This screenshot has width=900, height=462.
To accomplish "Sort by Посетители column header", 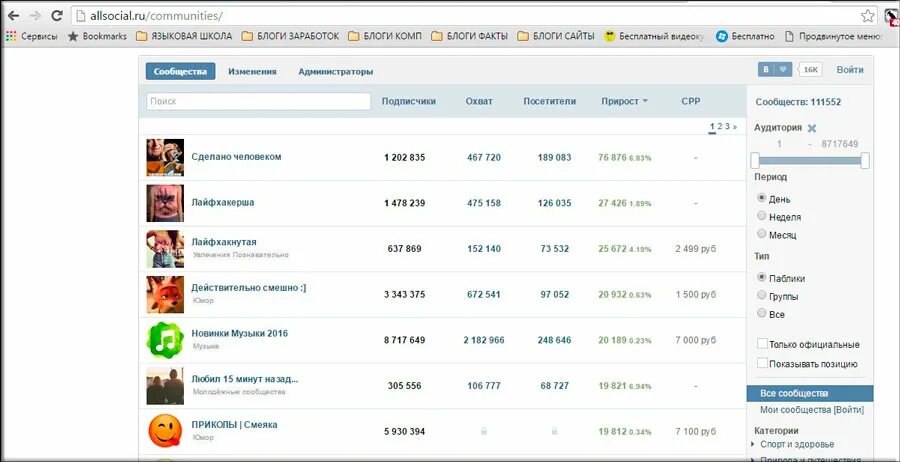I will pos(550,101).
